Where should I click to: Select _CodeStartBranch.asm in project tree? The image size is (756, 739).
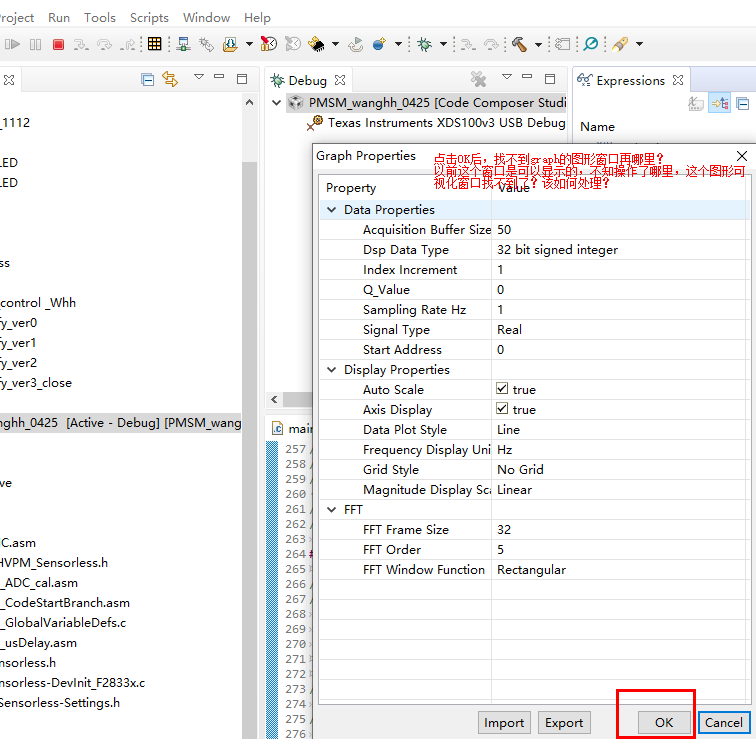point(65,603)
